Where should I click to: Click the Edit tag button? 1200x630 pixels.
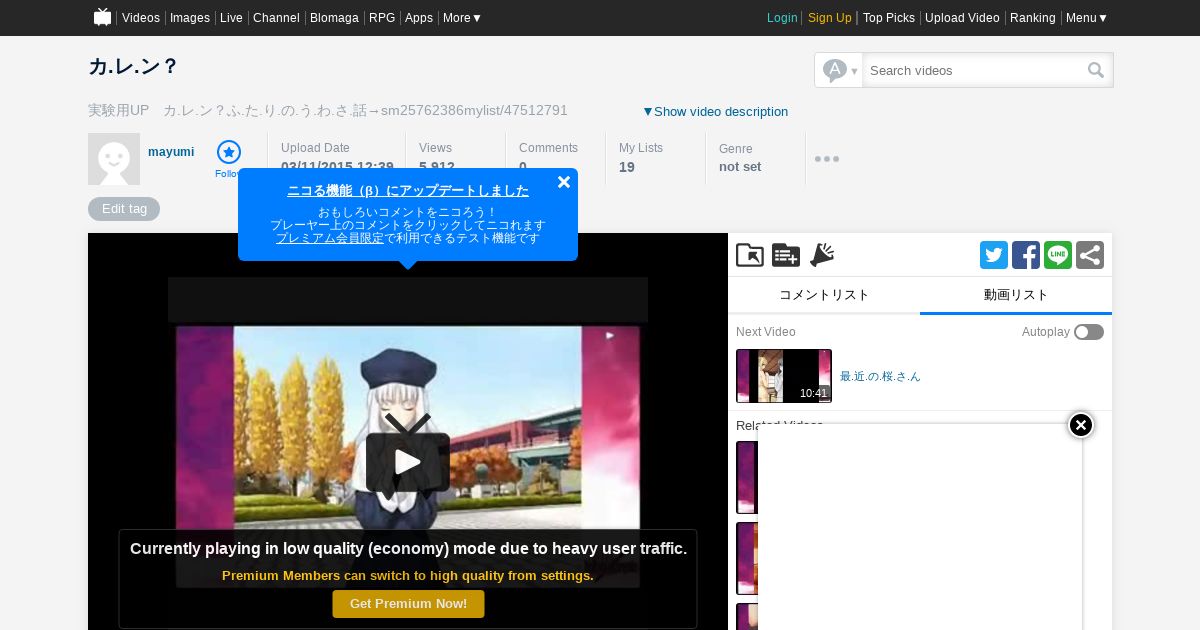(x=124, y=209)
